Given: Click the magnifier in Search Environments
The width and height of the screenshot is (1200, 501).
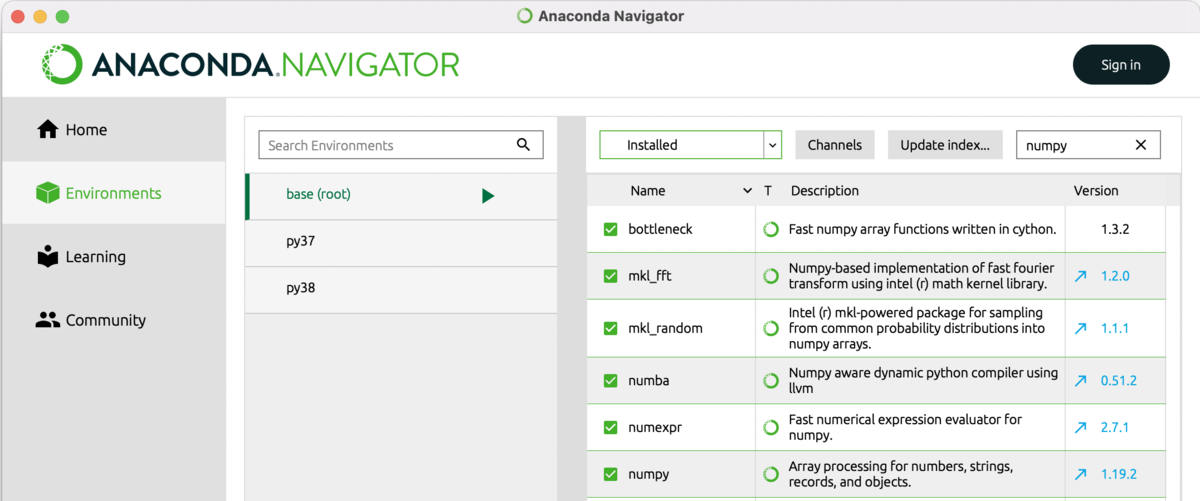Looking at the screenshot, I should 523,145.
